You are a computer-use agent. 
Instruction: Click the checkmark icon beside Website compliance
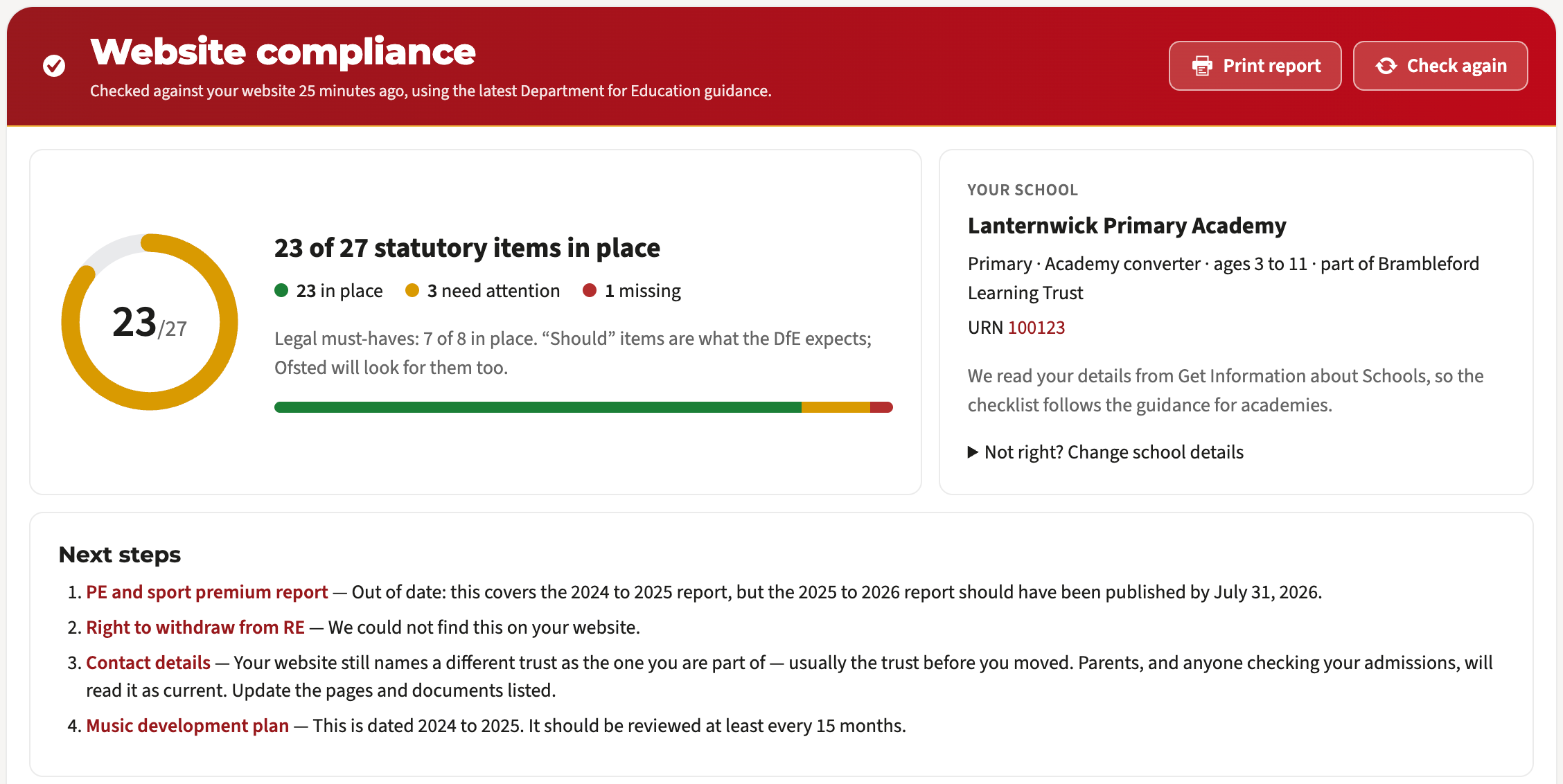[x=54, y=66]
